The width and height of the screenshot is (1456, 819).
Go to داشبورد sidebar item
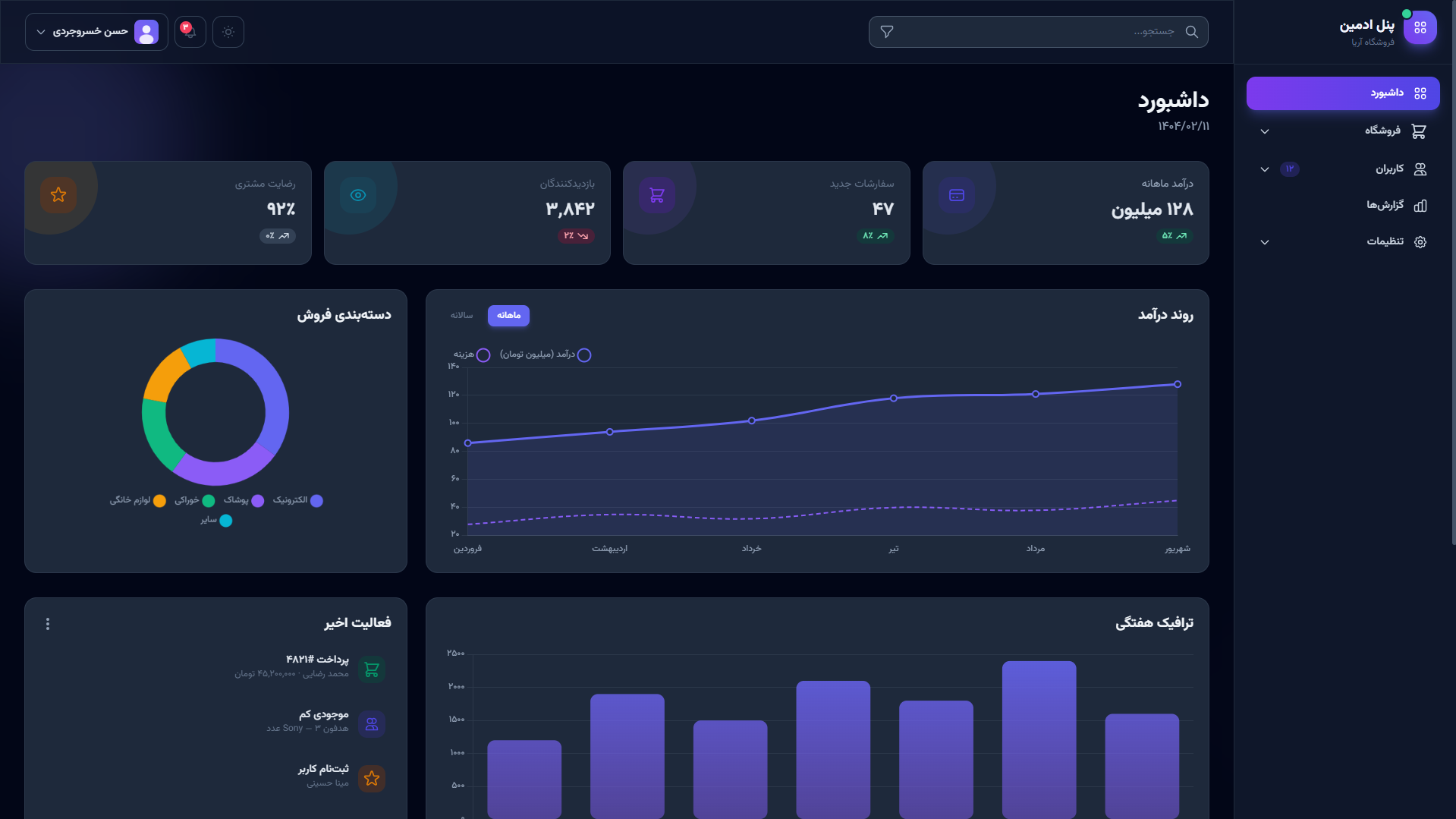click(1343, 93)
